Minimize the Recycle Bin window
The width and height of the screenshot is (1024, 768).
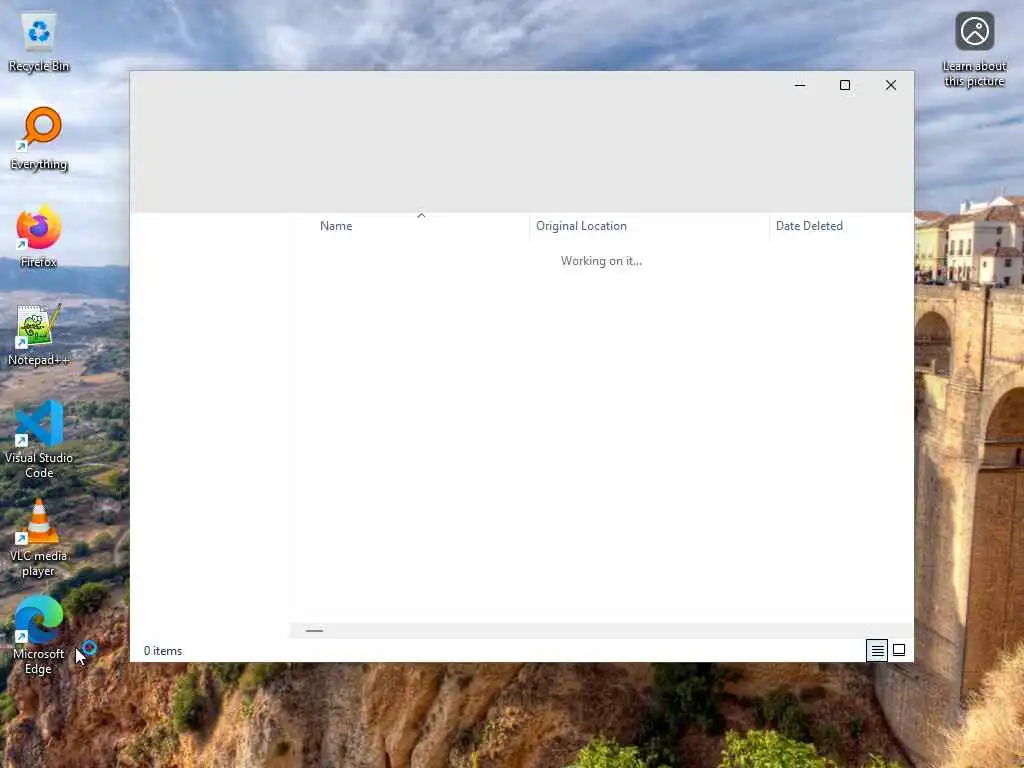(800, 86)
